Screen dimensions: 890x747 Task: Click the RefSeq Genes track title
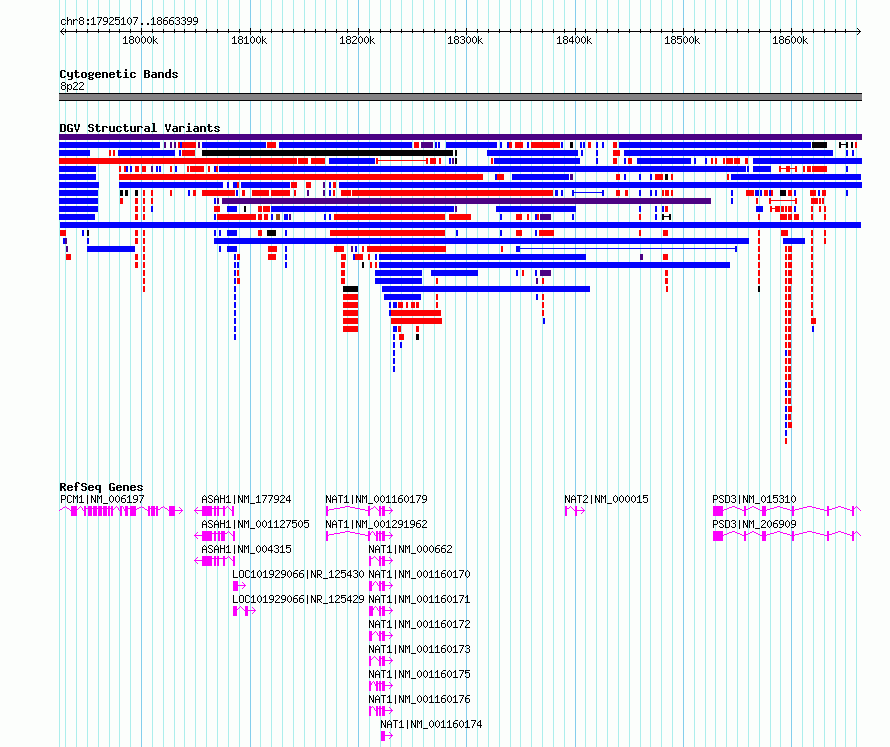click(101, 487)
